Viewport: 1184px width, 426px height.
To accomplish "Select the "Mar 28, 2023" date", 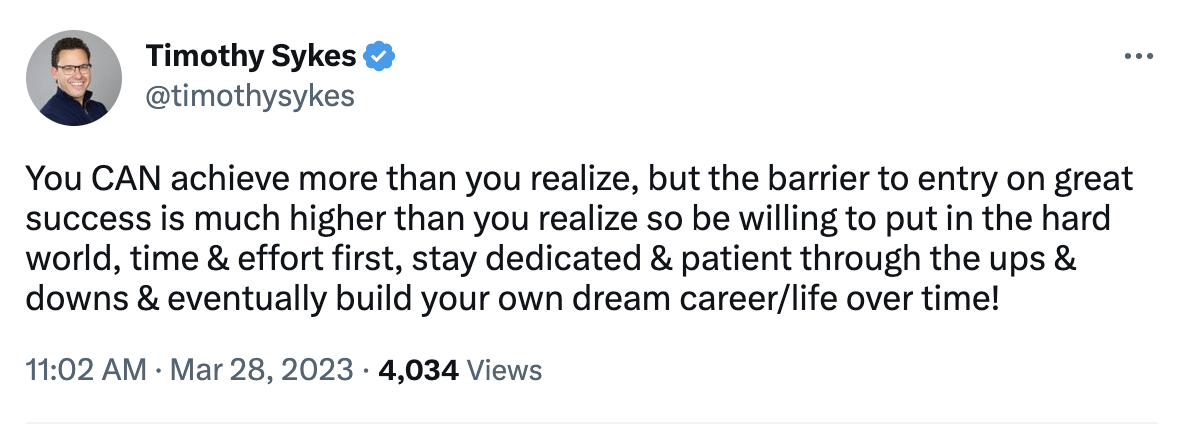I will click(x=263, y=371).
